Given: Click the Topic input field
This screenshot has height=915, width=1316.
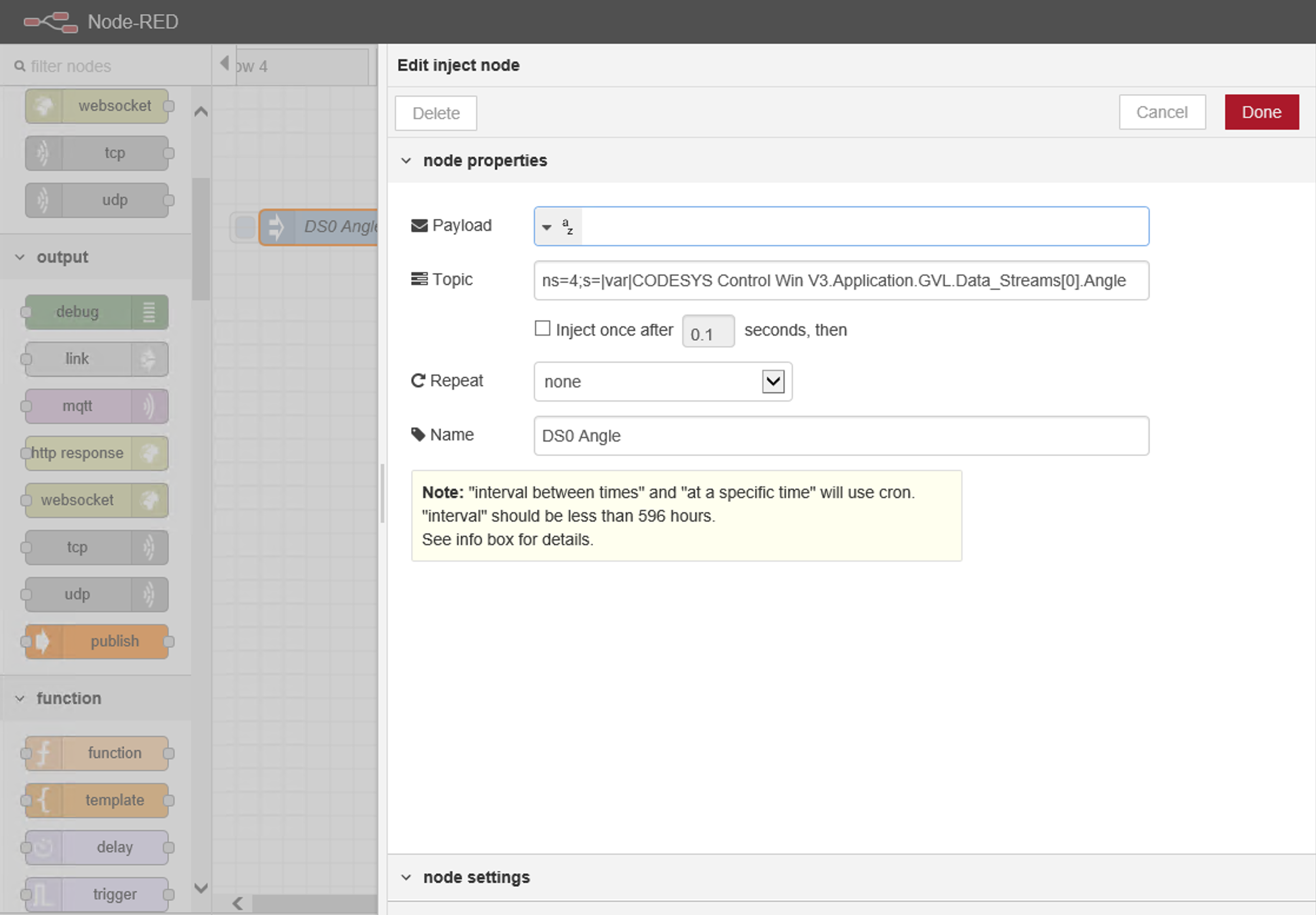Looking at the screenshot, I should [841, 280].
